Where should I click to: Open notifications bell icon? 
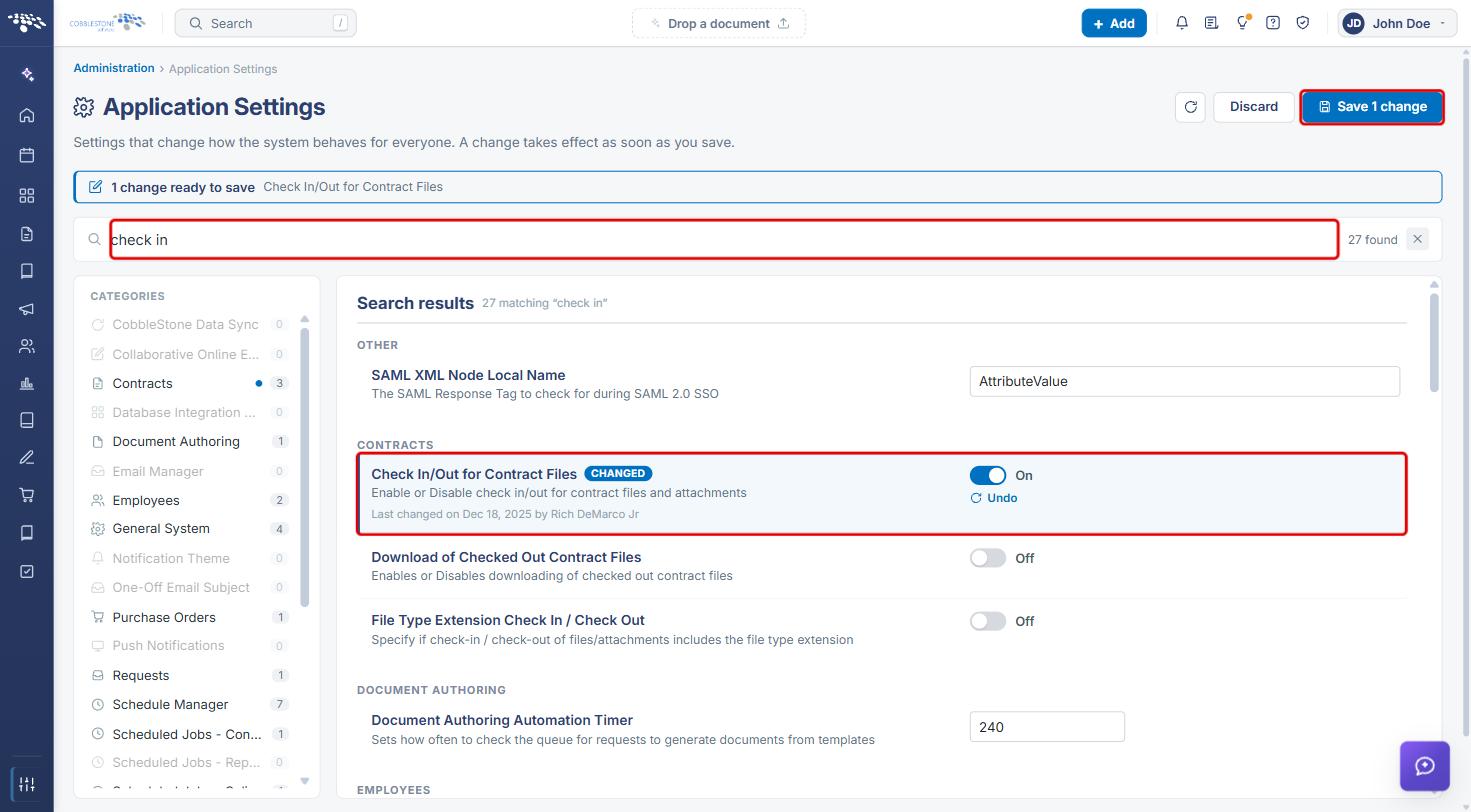1181,23
